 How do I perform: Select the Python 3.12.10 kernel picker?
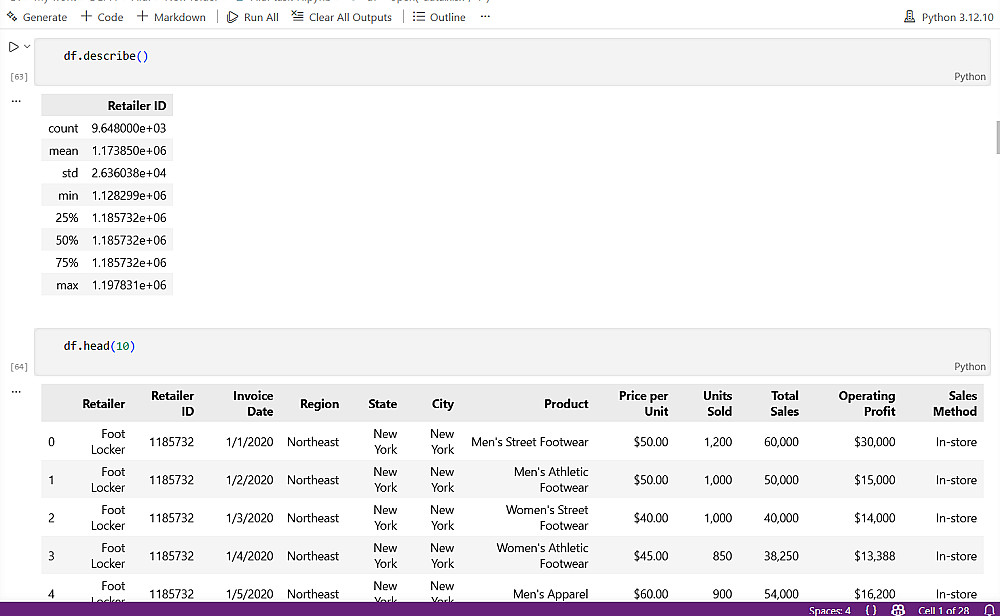948,17
